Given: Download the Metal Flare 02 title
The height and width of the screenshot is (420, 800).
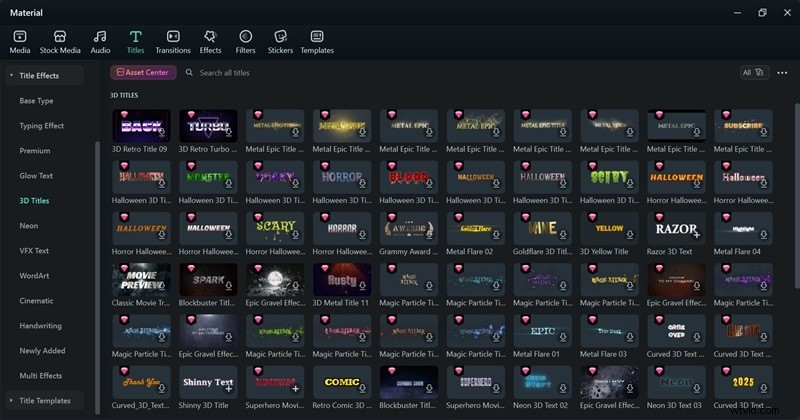Looking at the screenshot, I should tap(496, 235).
